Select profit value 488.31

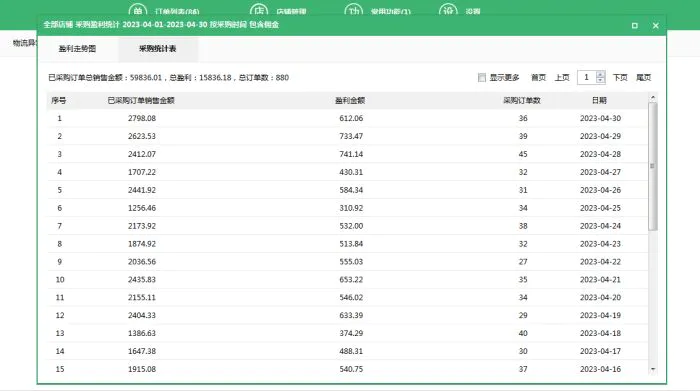point(351,351)
